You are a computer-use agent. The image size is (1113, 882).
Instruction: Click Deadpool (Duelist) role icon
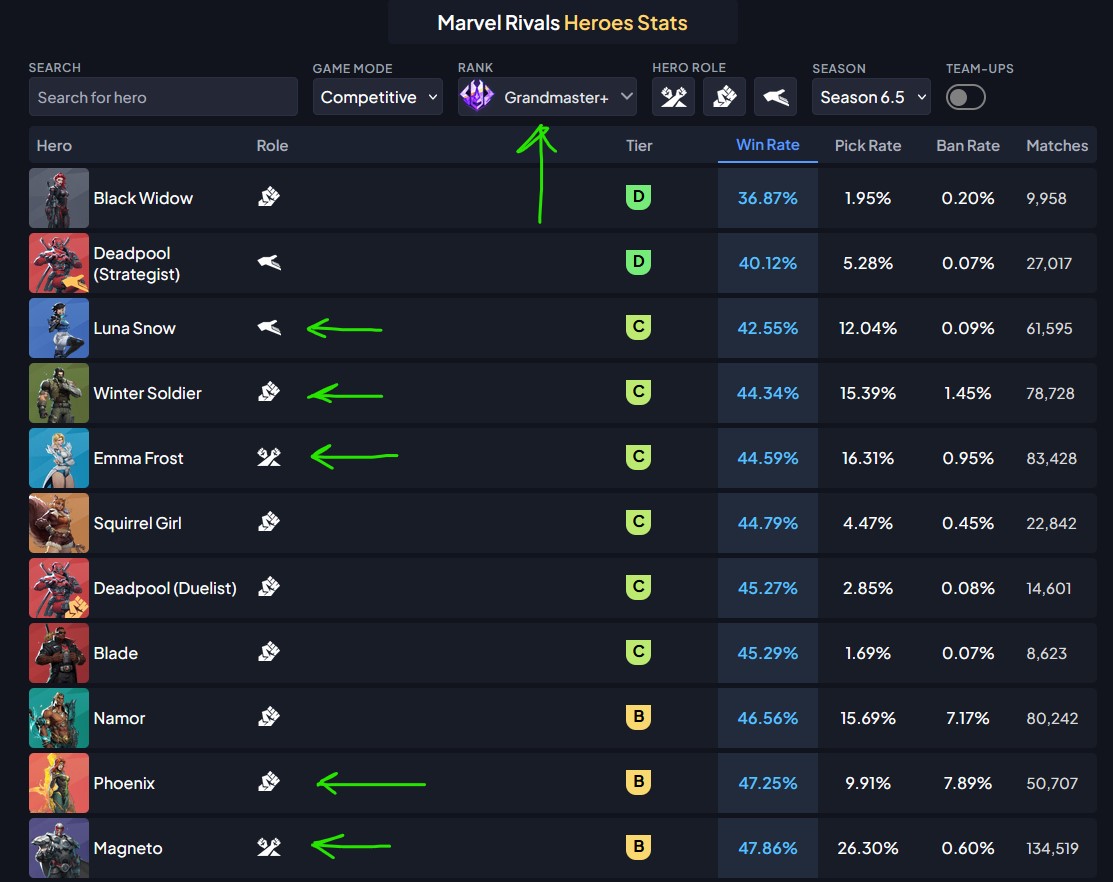point(269,587)
